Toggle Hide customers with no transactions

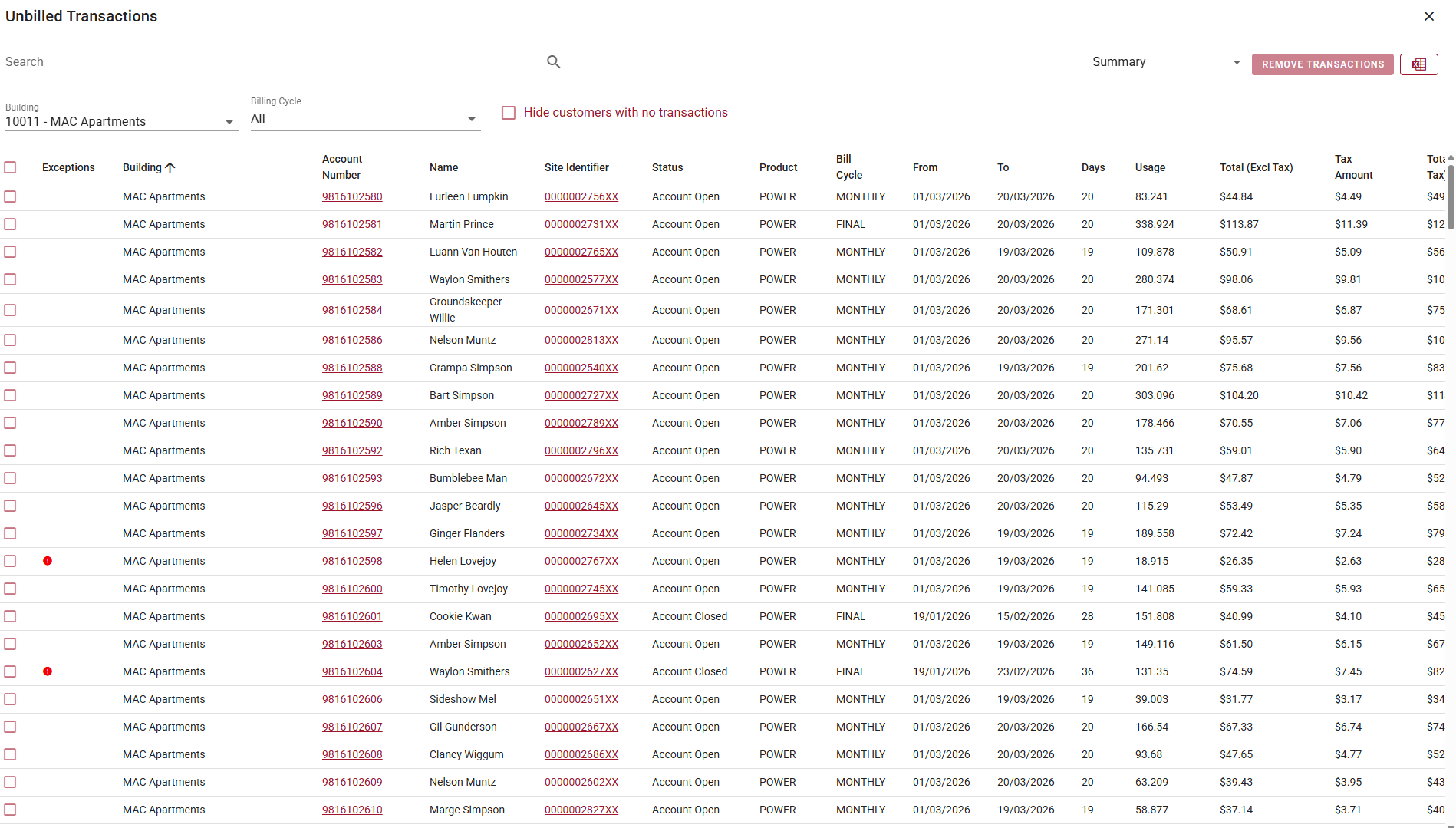click(509, 113)
